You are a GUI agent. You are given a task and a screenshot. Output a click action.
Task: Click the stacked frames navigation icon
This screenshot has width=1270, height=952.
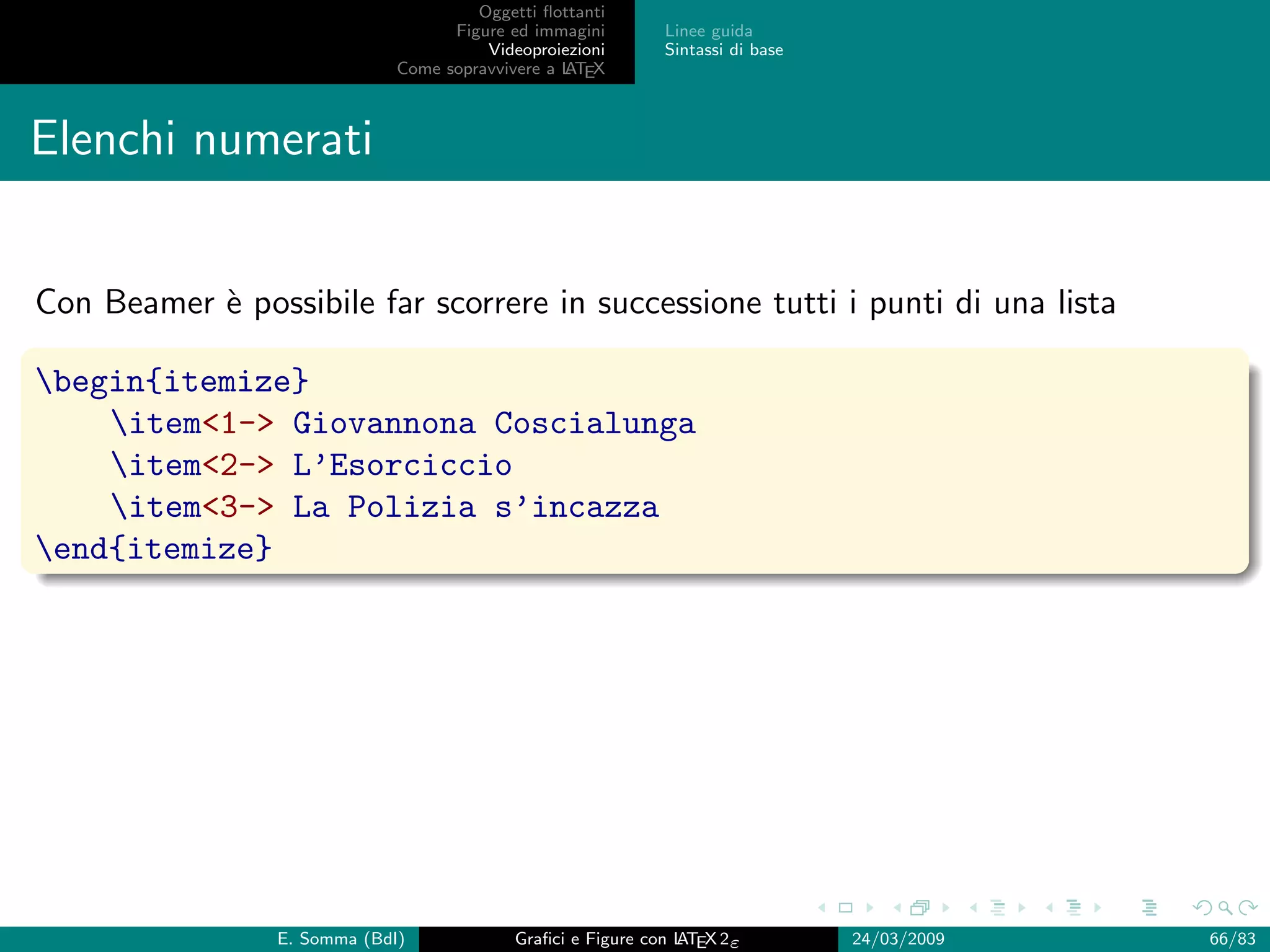pos(920,908)
